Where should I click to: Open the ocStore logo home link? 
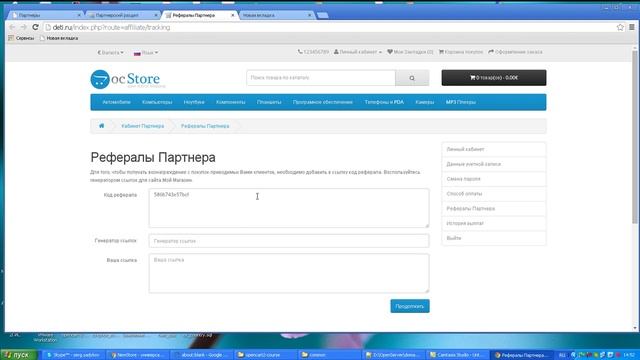pyautogui.click(x=127, y=79)
